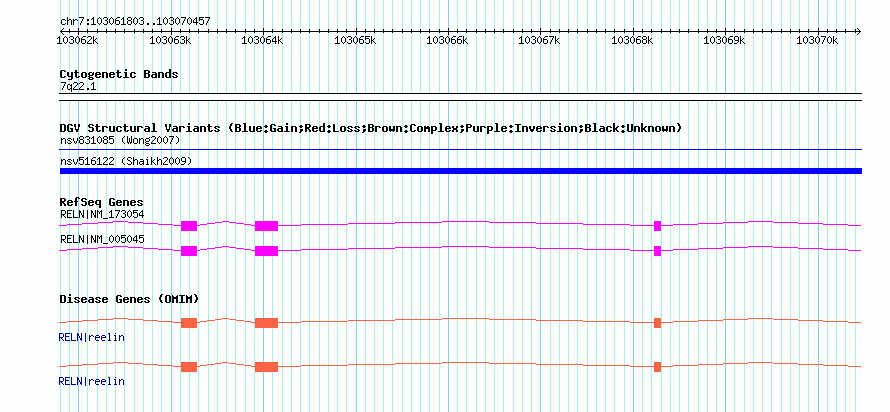890x412 pixels.
Task: Open the nsv831085 (Wong2007) variant label
Action: pos(120,140)
